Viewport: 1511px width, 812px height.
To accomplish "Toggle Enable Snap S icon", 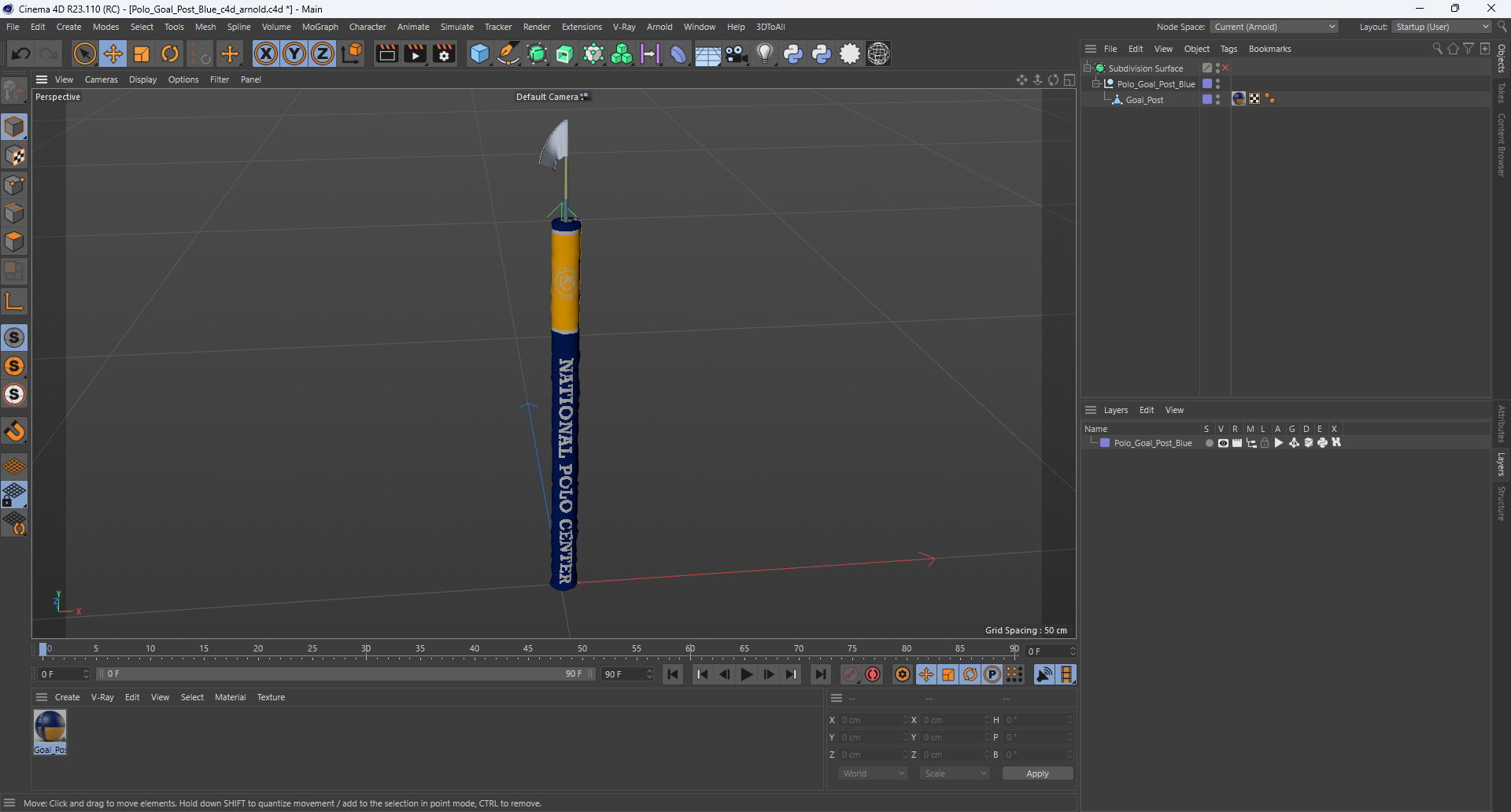I will pos(14,338).
